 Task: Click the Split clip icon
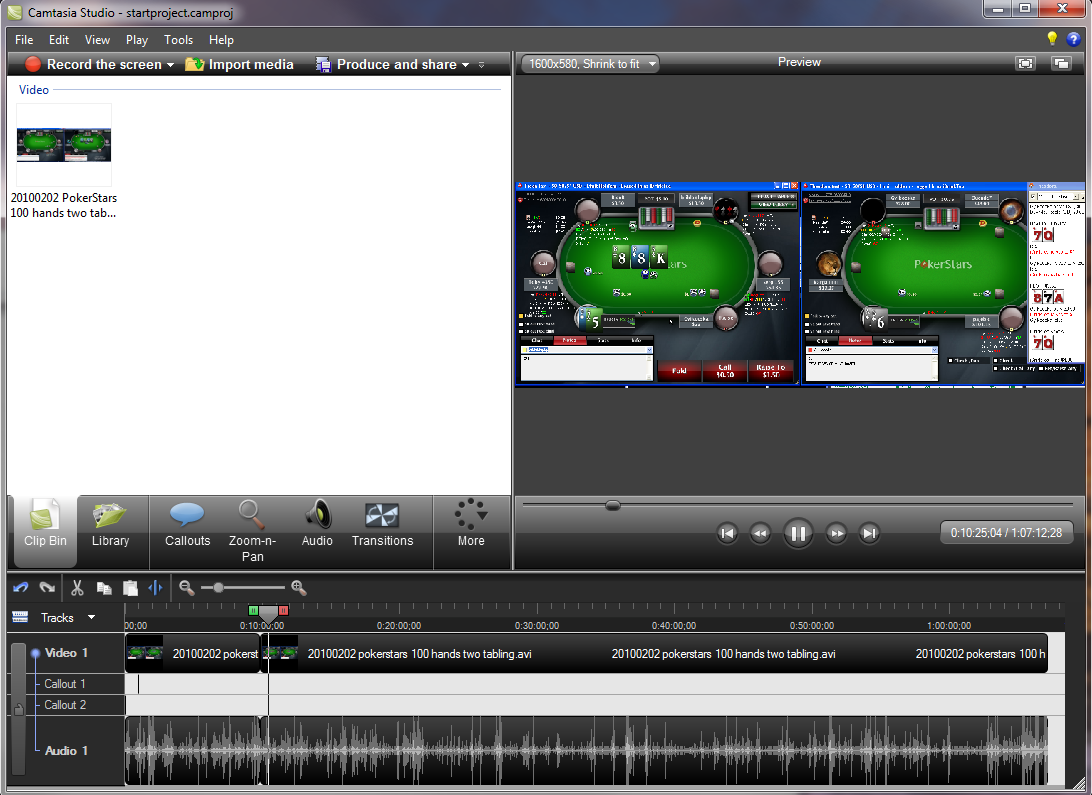click(x=155, y=588)
